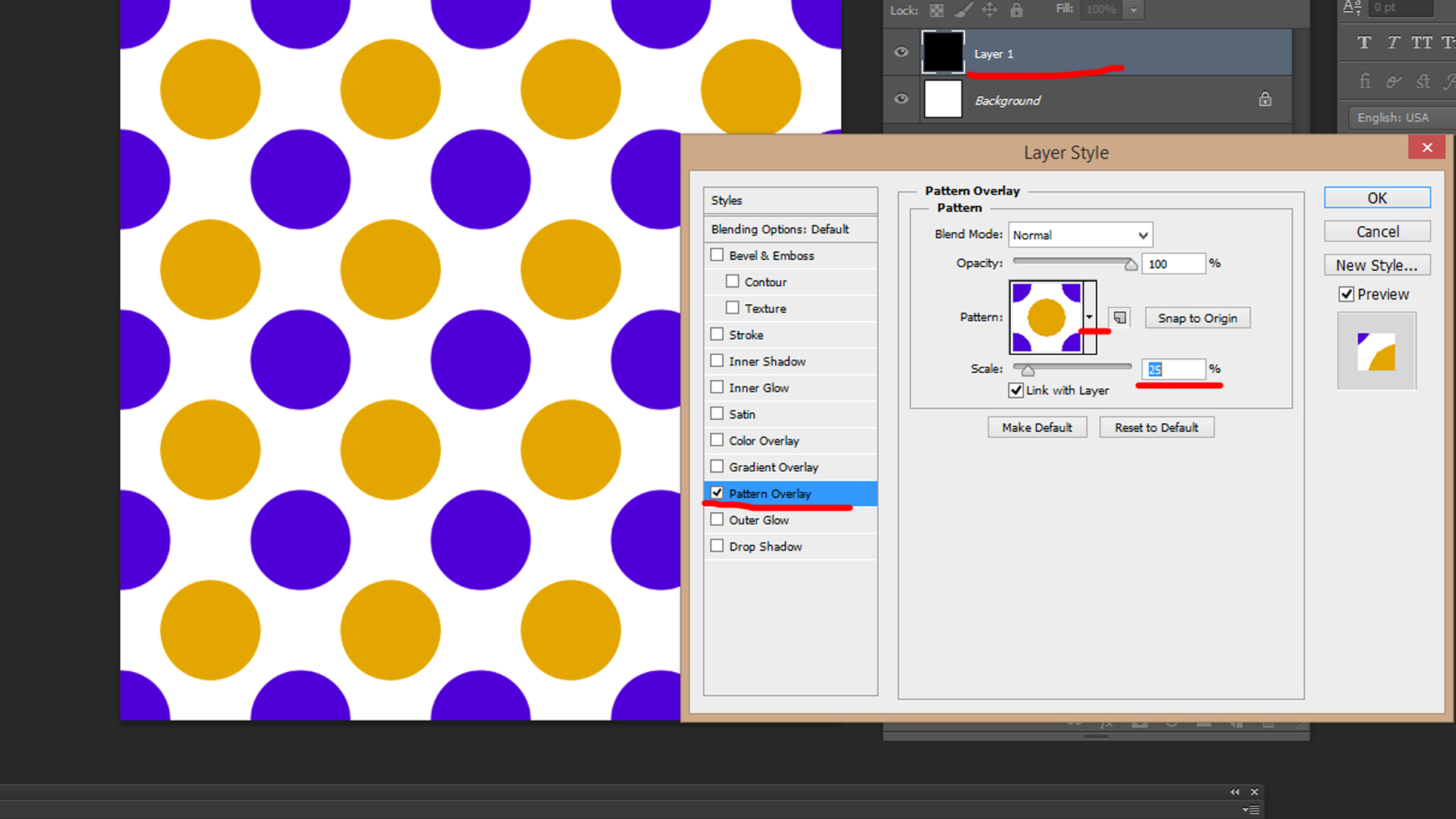
Task: Select the Styles section in Layer Style
Action: 790,200
